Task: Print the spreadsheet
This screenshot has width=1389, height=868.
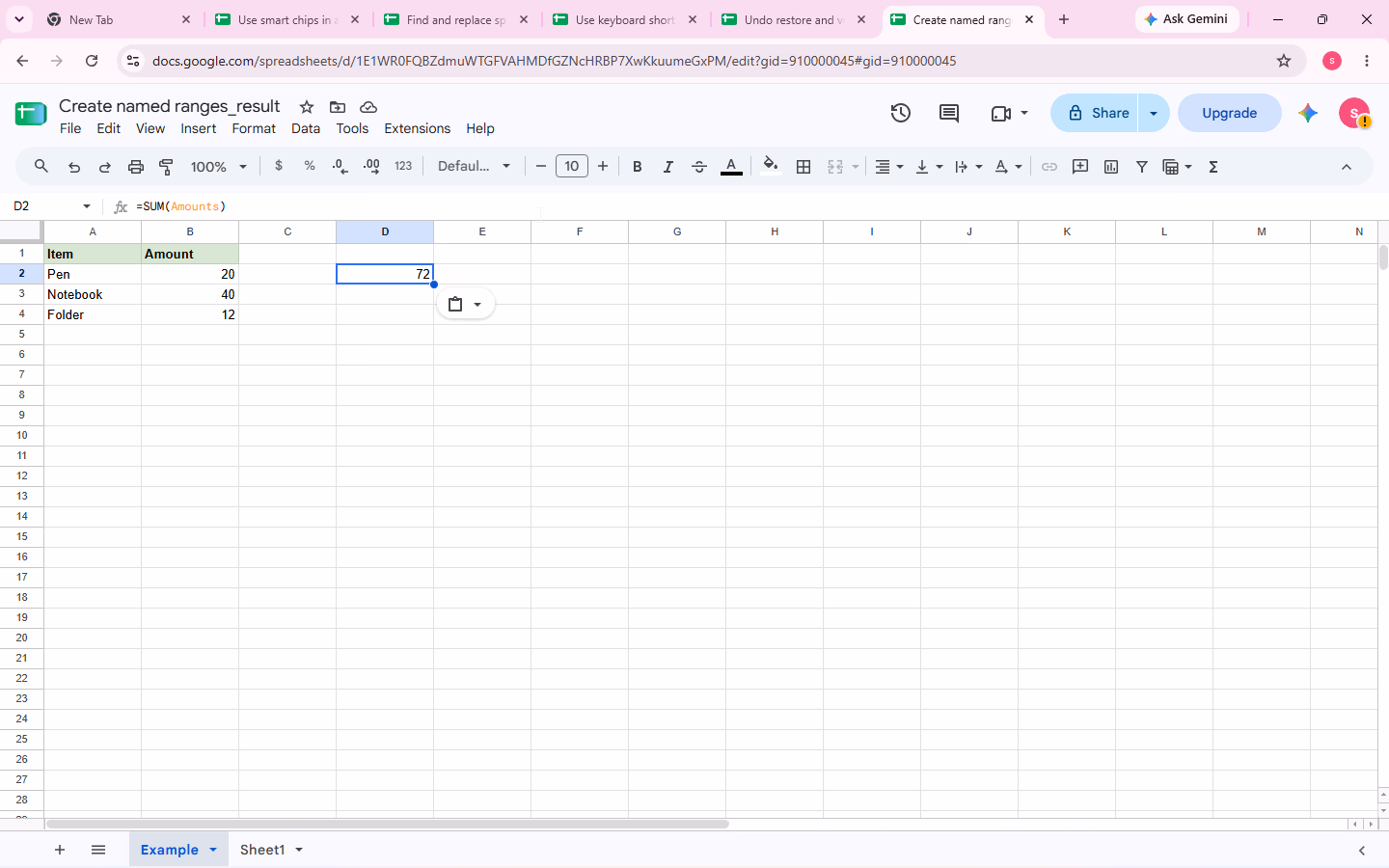Action: coord(136,167)
